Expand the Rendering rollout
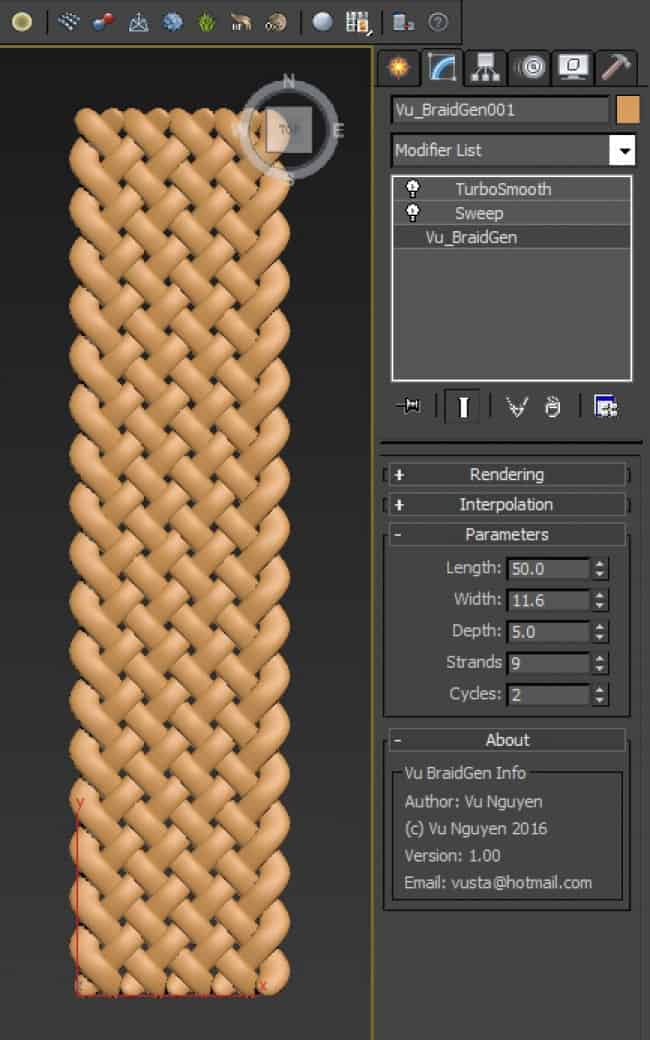Screen dimensions: 650x1040 [506, 474]
